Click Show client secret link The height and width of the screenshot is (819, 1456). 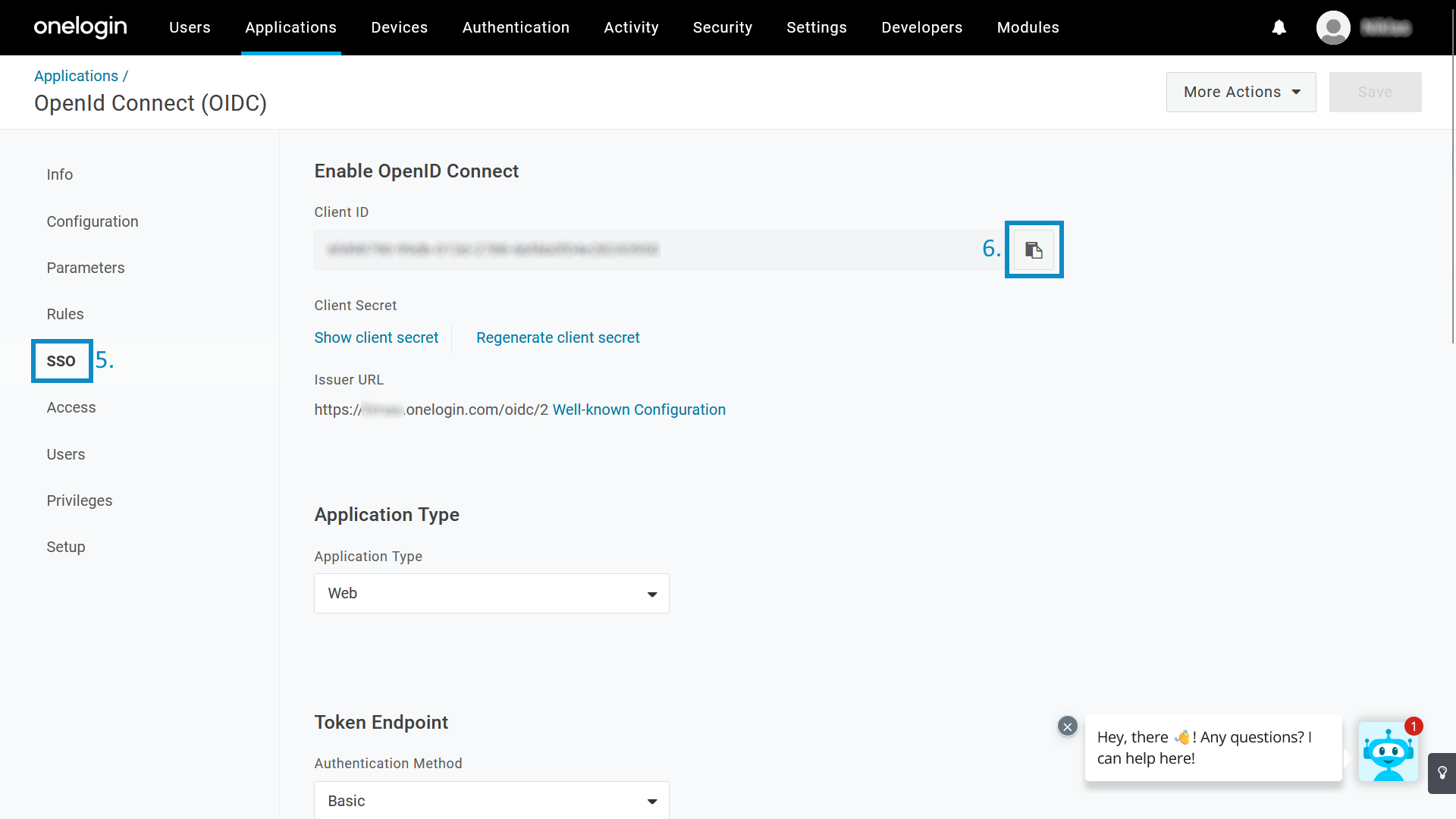[x=376, y=337]
